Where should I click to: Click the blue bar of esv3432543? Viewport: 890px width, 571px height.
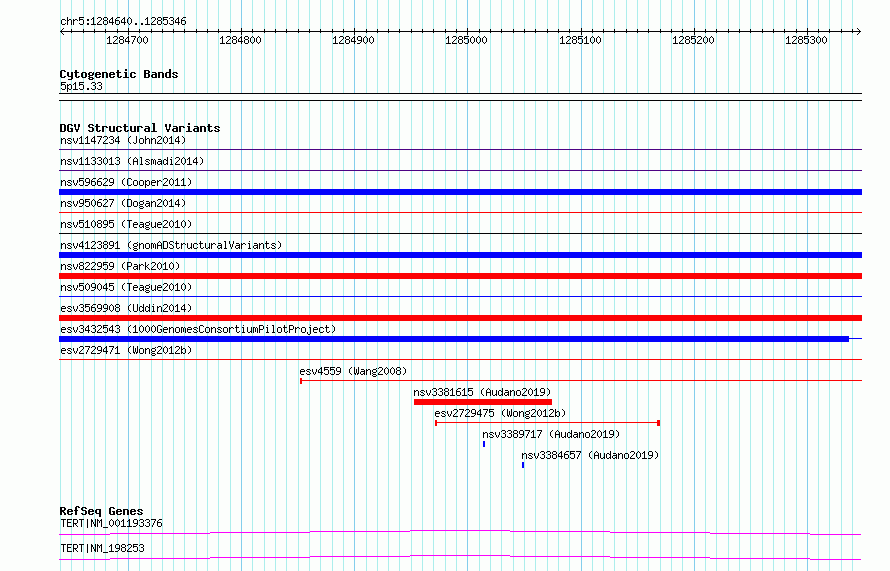click(454, 339)
